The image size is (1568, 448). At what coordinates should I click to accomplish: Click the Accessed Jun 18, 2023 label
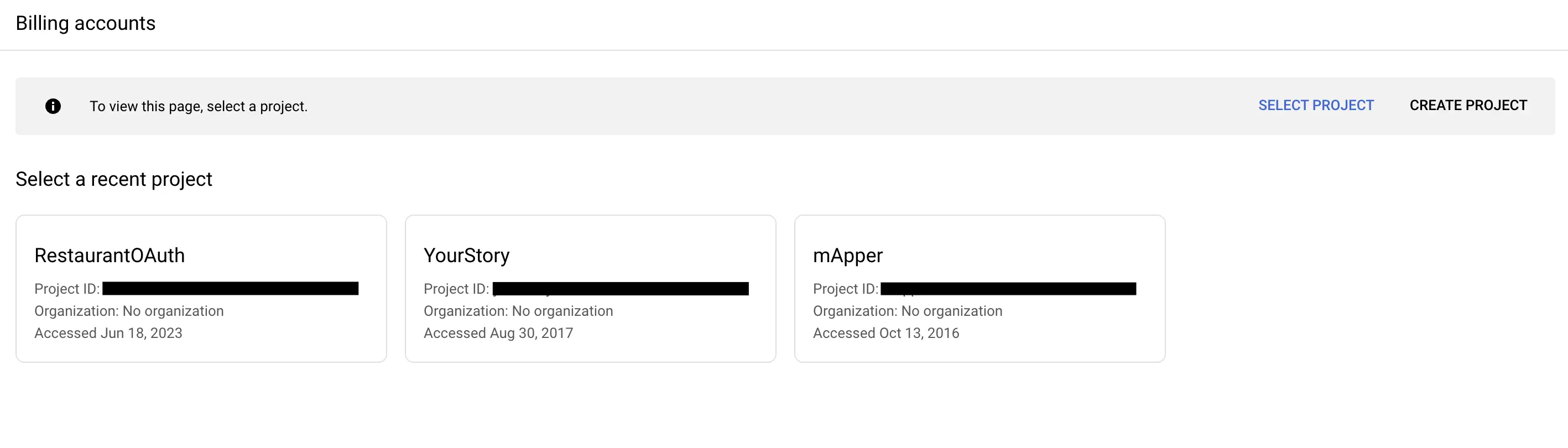[109, 333]
